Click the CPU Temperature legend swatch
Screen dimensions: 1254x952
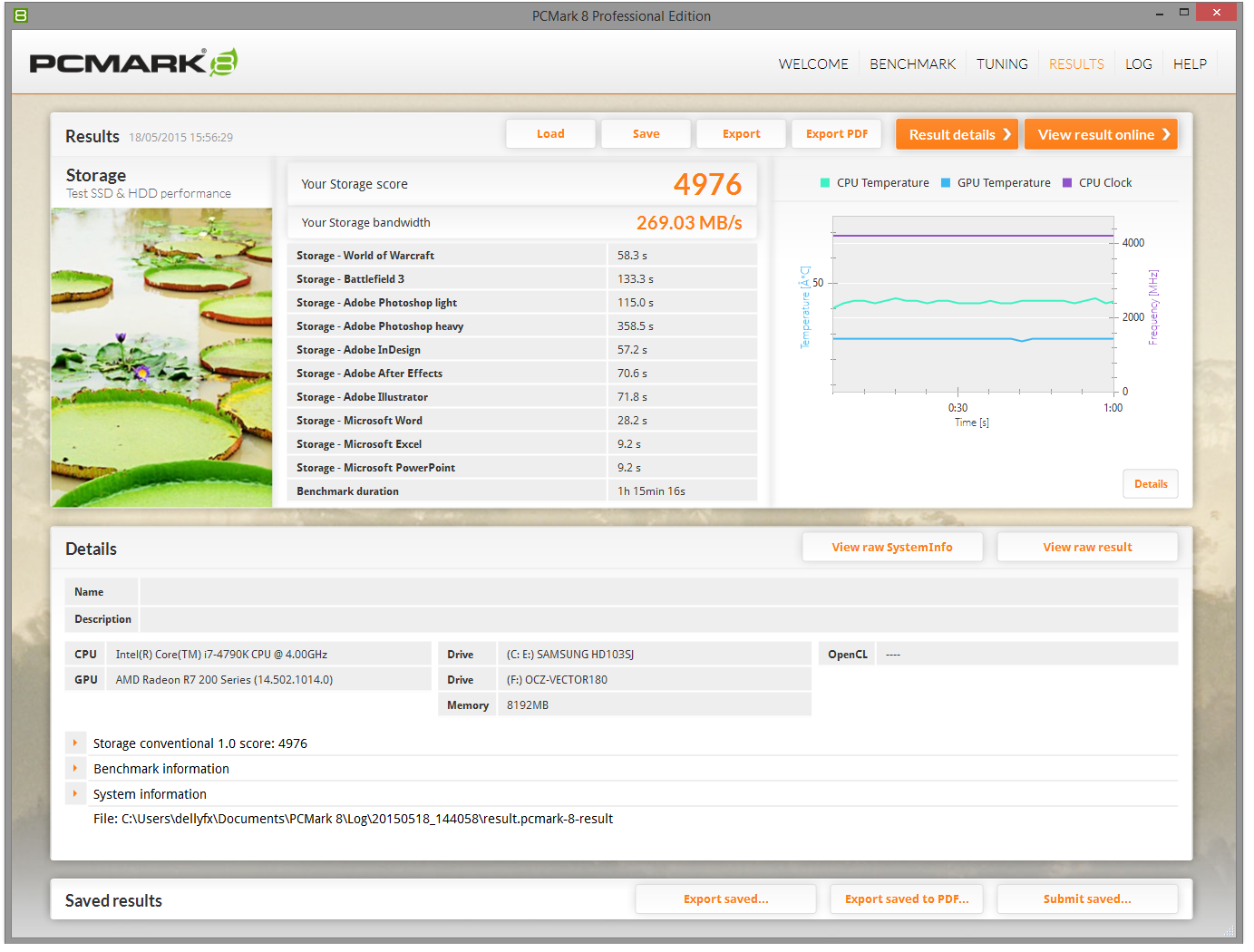tap(825, 183)
